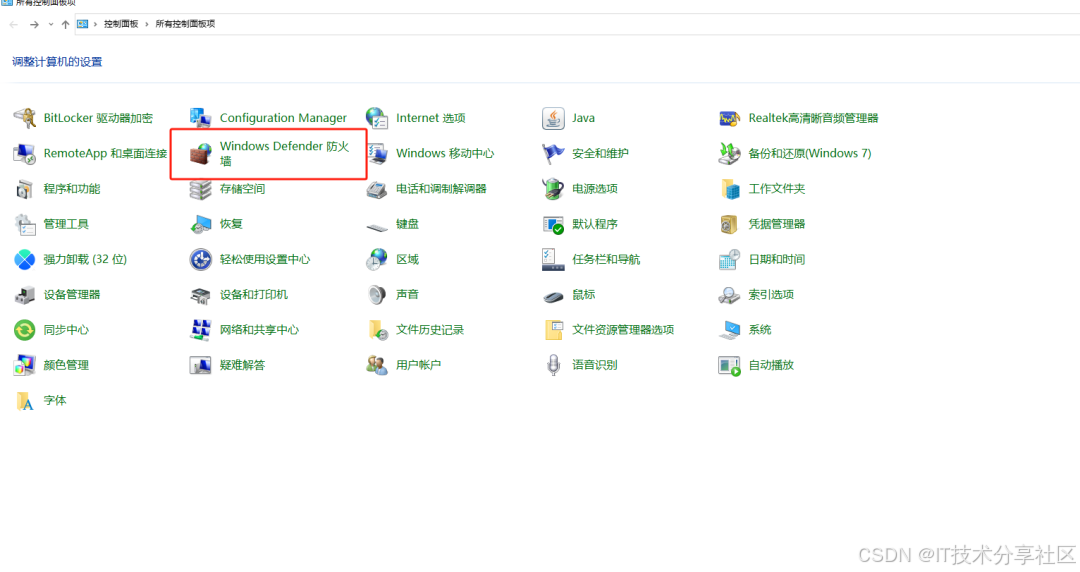Click the 电源选项 battery icon
This screenshot has width=1080, height=572.
point(553,189)
